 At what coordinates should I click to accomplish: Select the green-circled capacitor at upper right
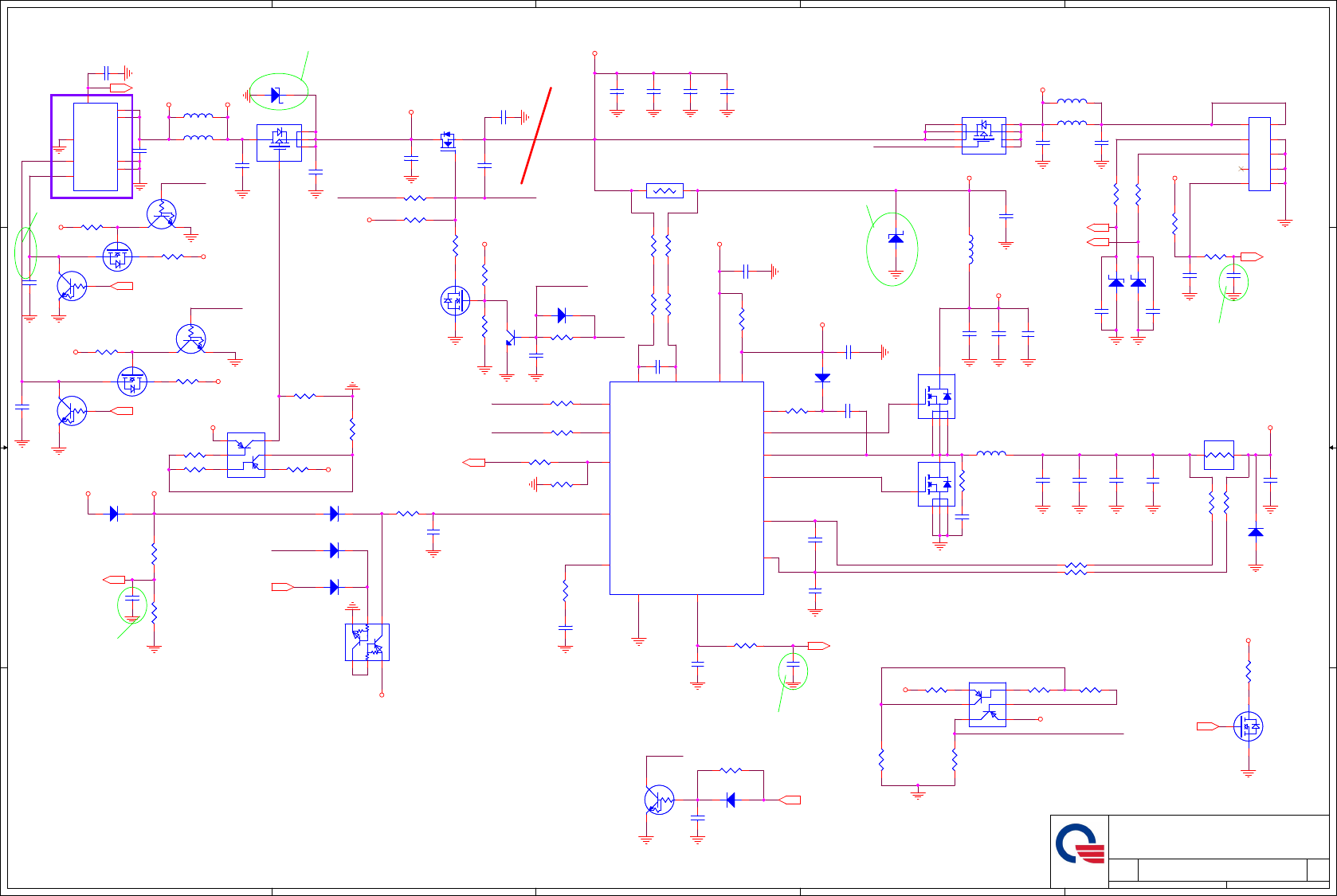pyautogui.click(x=1233, y=275)
